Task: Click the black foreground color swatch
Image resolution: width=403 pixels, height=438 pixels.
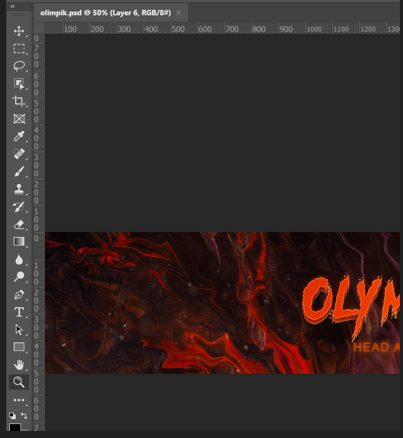Action: (15, 427)
